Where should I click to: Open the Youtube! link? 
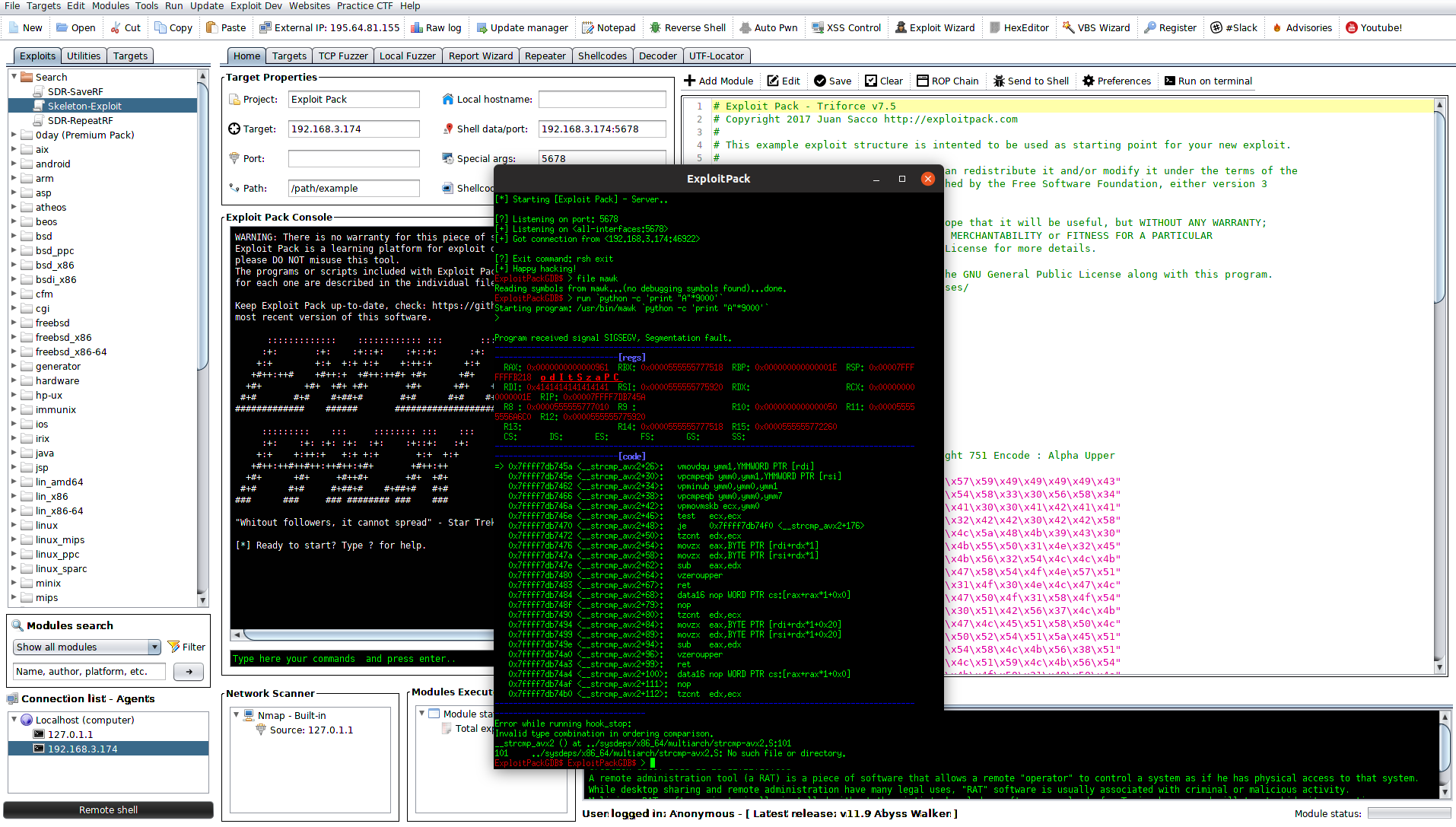click(x=1374, y=27)
